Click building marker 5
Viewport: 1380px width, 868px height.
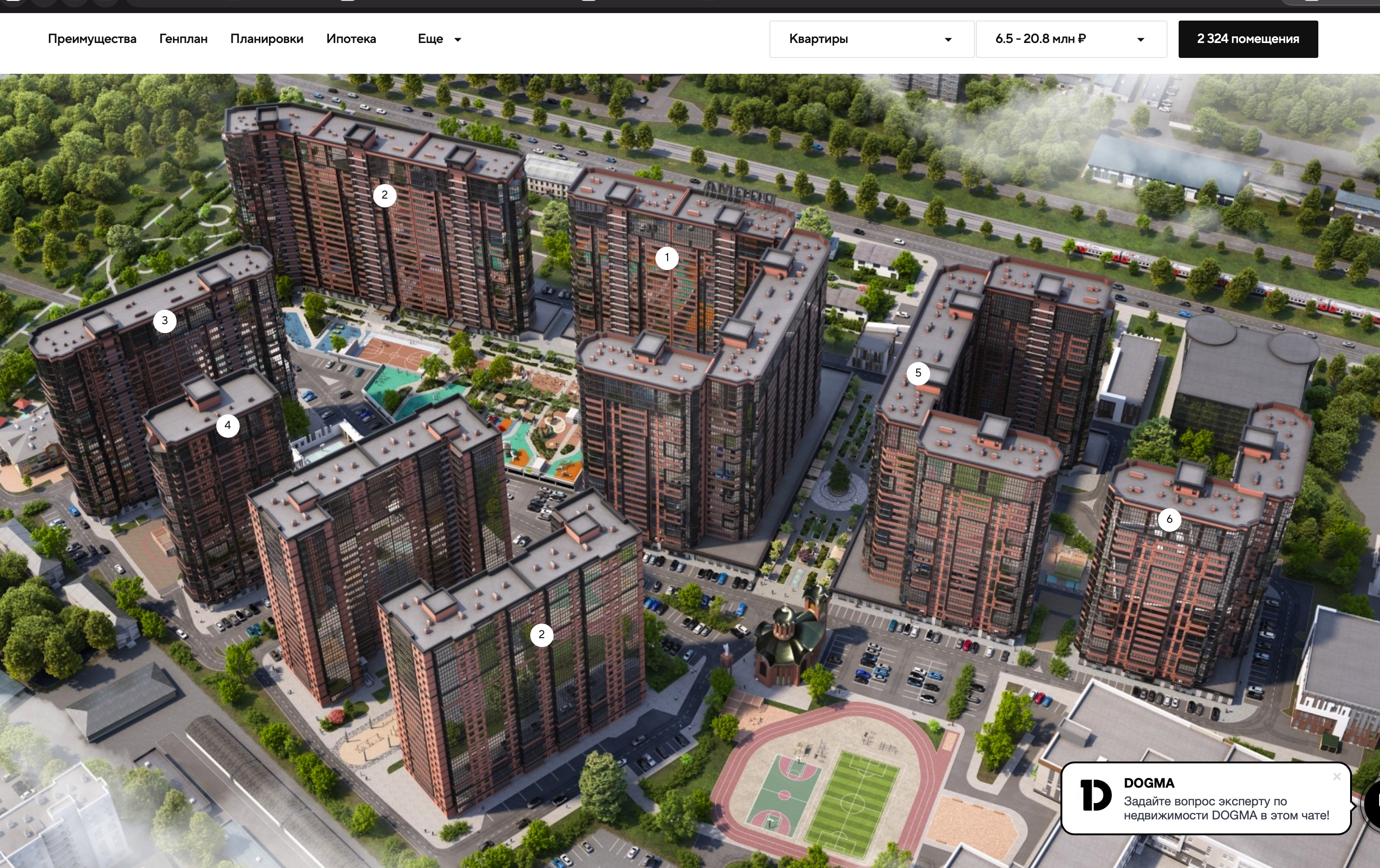[918, 374]
